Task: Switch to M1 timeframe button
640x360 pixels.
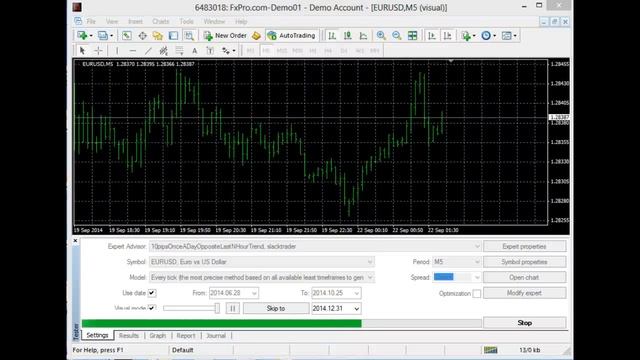Action: click(250, 51)
